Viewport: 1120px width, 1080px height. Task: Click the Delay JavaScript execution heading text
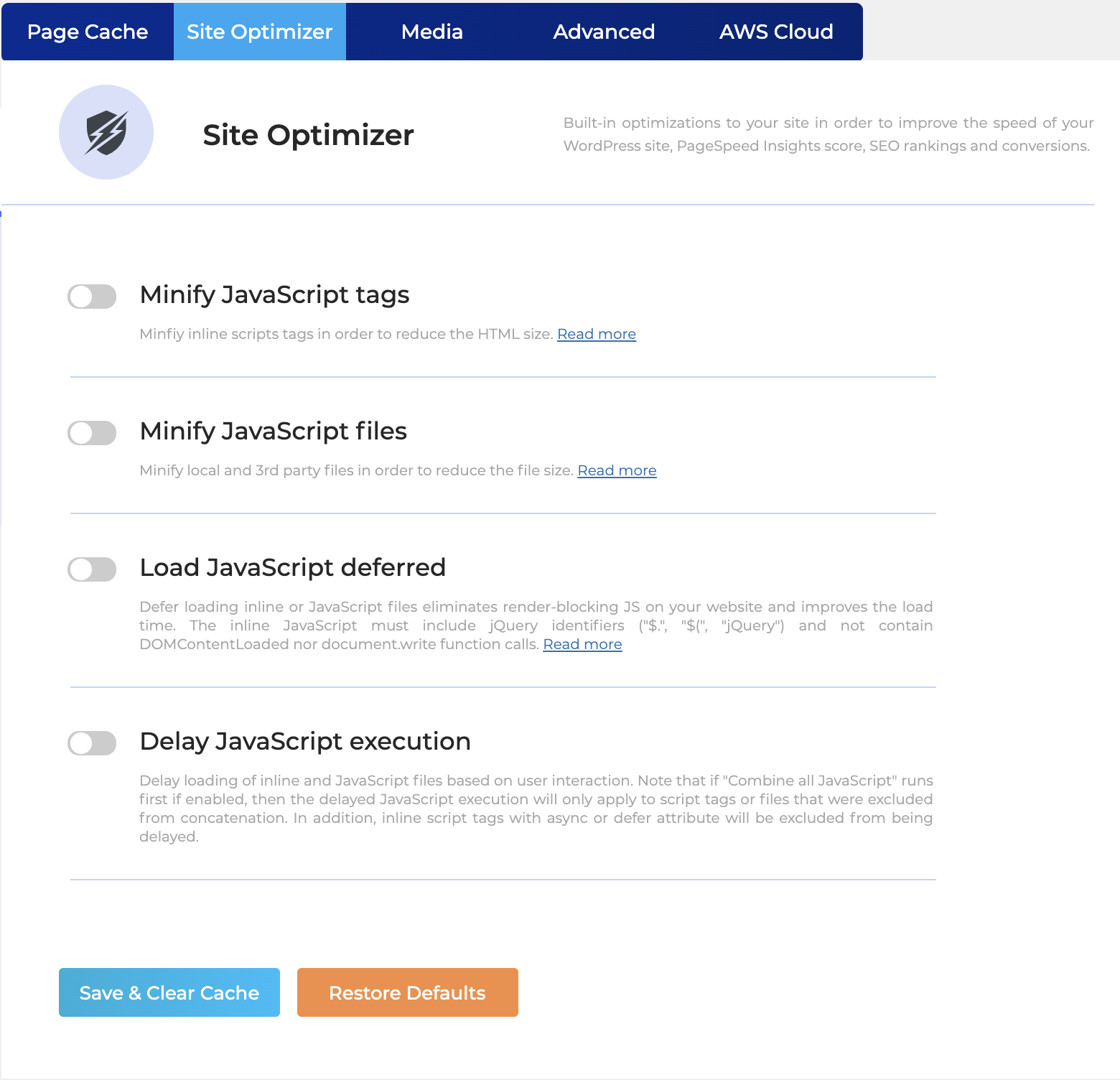(305, 741)
